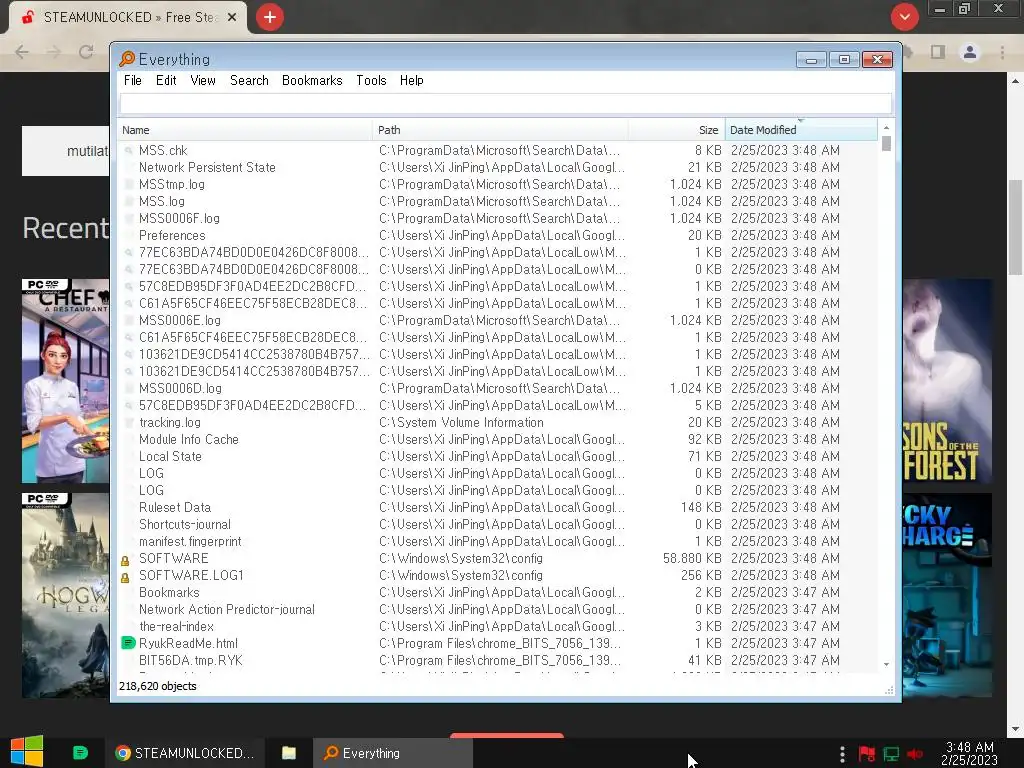Sort results by Size column header

(x=677, y=130)
